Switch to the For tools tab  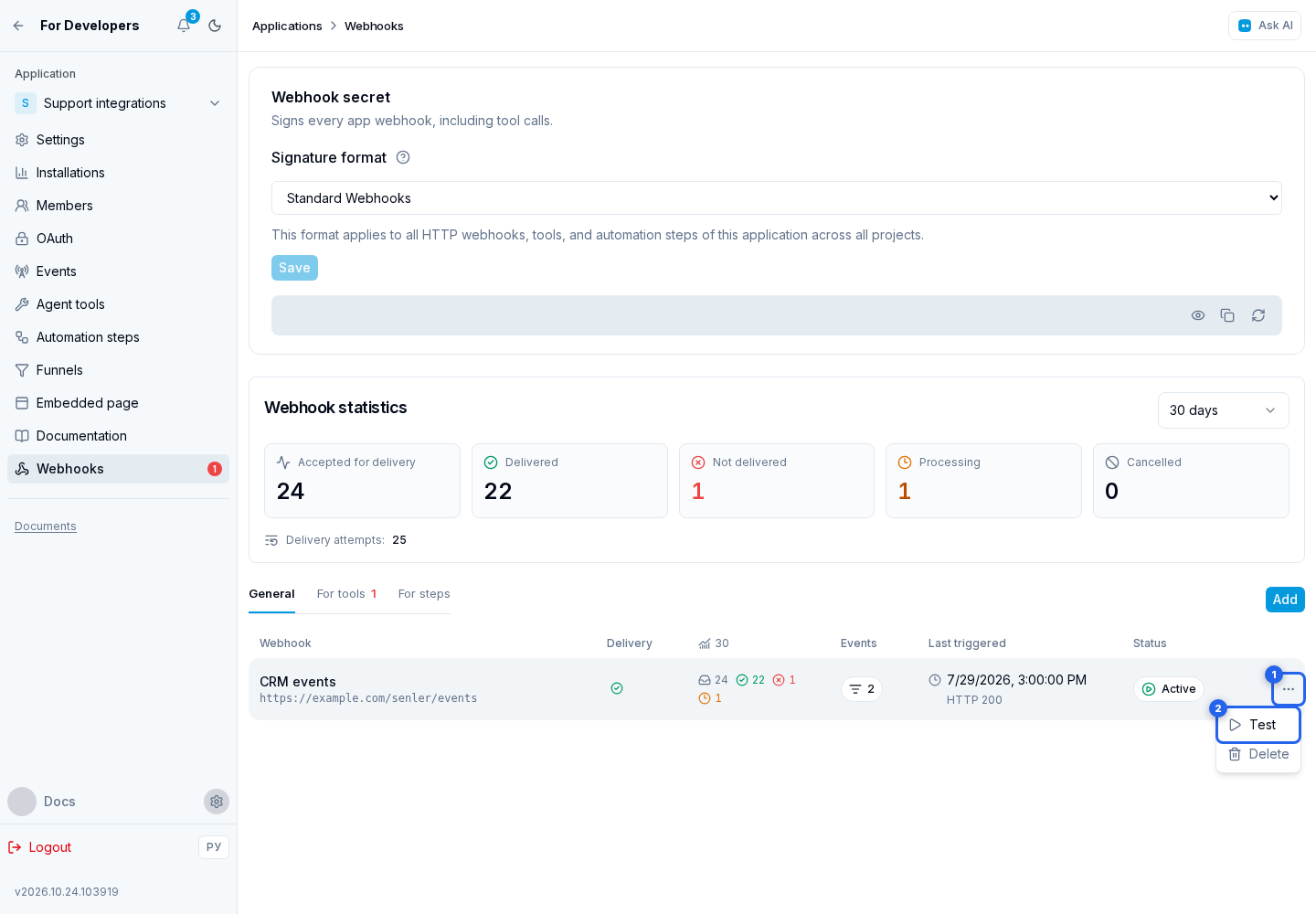(346, 594)
